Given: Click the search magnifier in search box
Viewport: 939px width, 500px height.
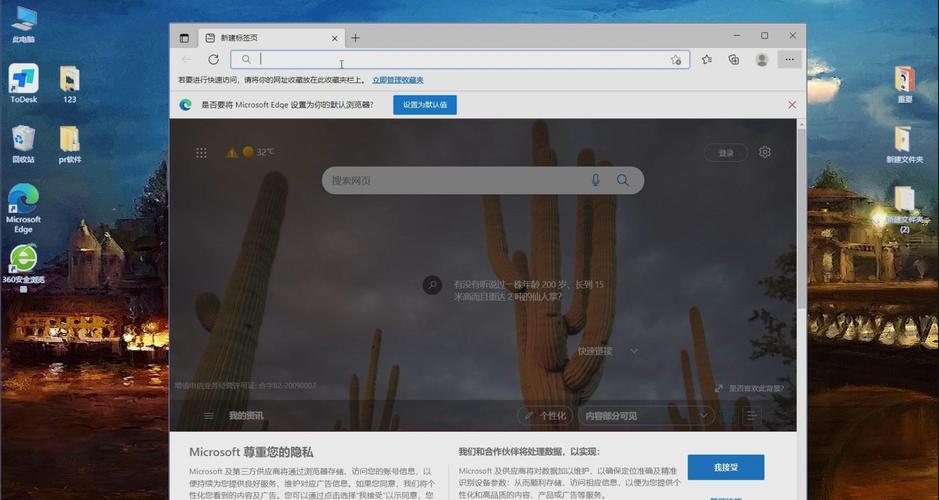Looking at the screenshot, I should tap(623, 180).
